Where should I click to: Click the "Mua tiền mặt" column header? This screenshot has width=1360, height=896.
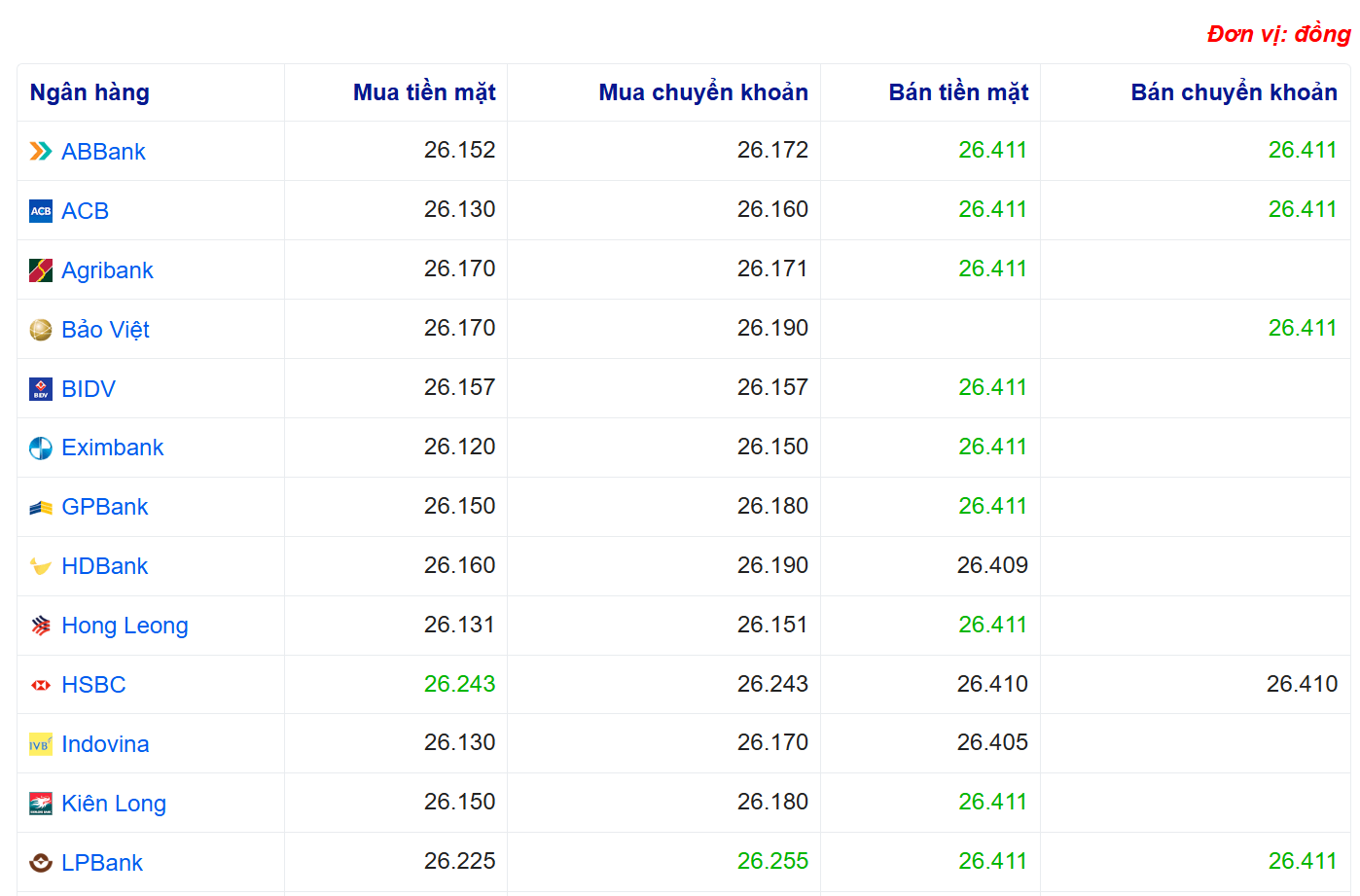(424, 92)
